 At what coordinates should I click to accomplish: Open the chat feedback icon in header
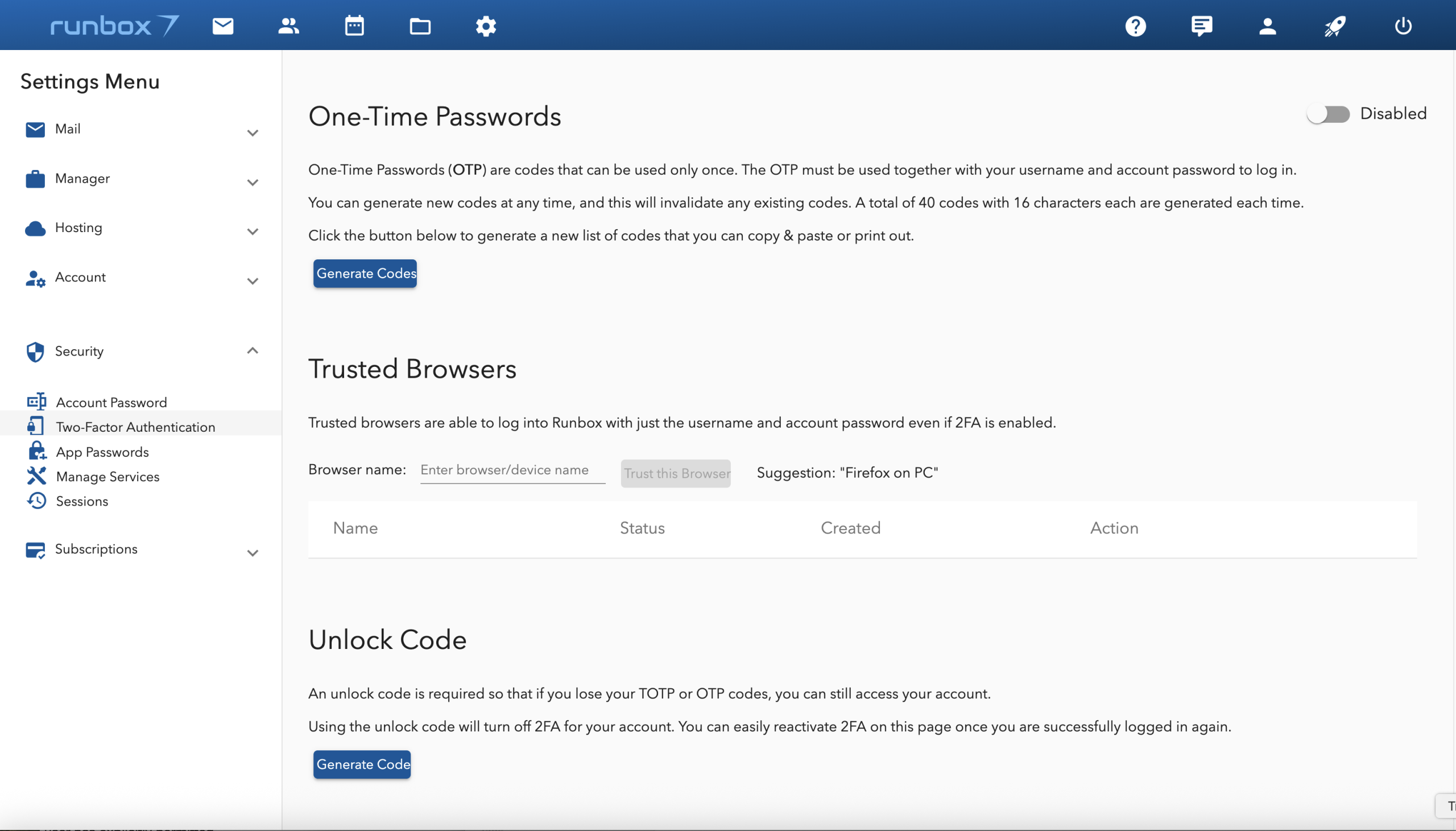click(1202, 26)
